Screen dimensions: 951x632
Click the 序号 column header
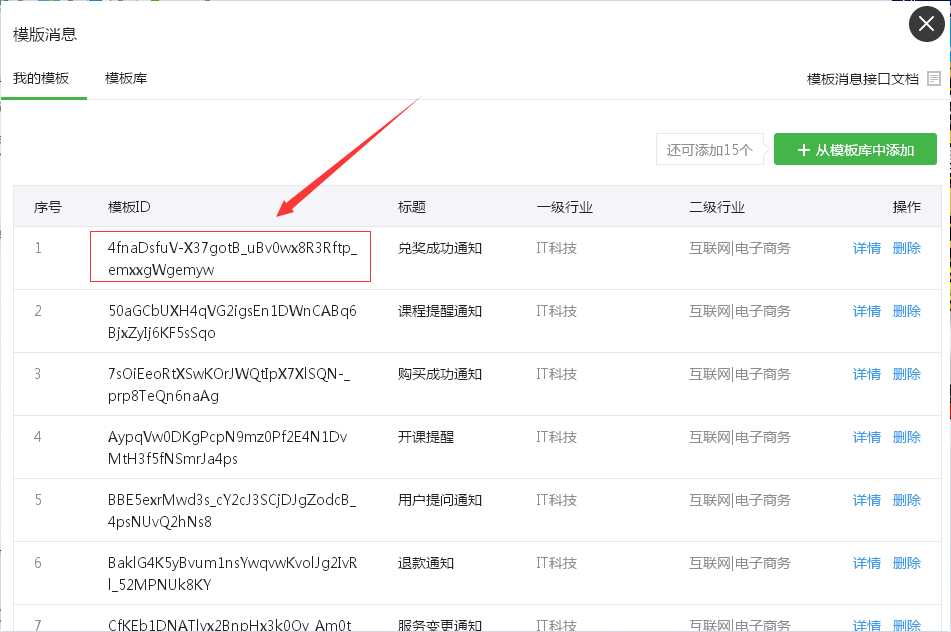pos(48,207)
